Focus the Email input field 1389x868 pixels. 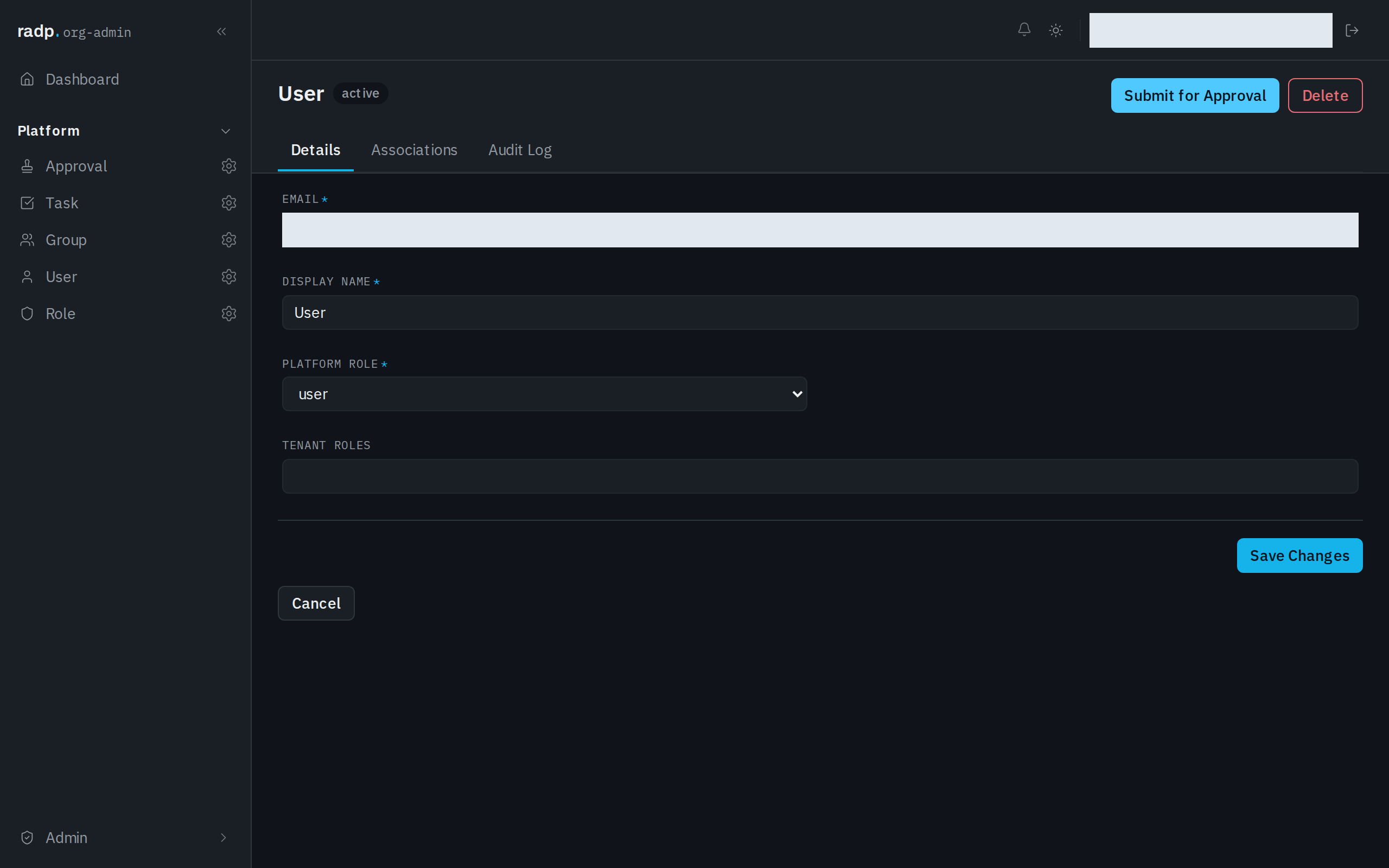[820, 229]
